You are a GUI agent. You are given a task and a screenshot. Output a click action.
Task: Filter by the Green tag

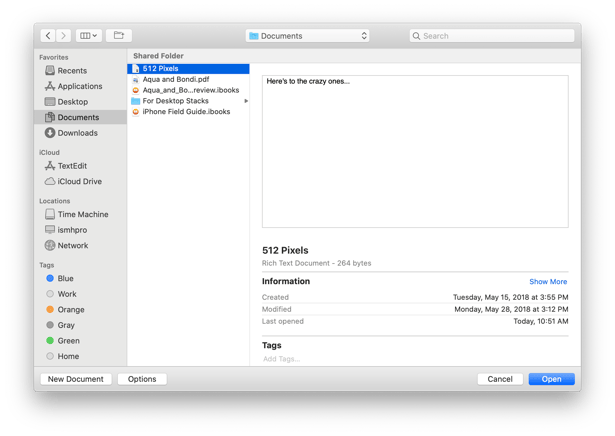(80, 341)
